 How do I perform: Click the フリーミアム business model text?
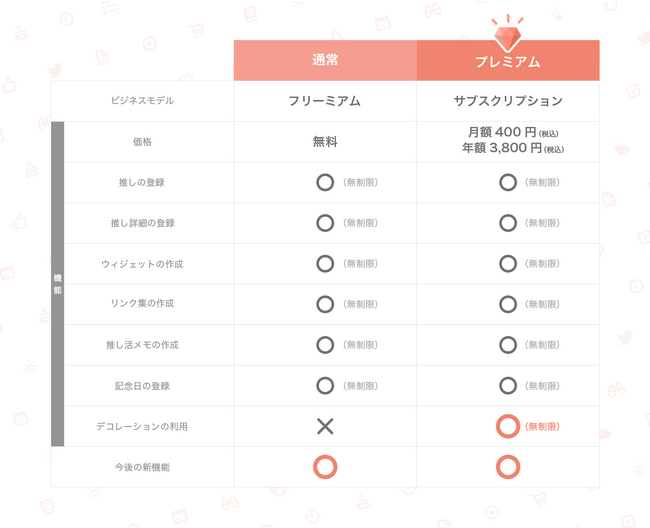pos(325,101)
